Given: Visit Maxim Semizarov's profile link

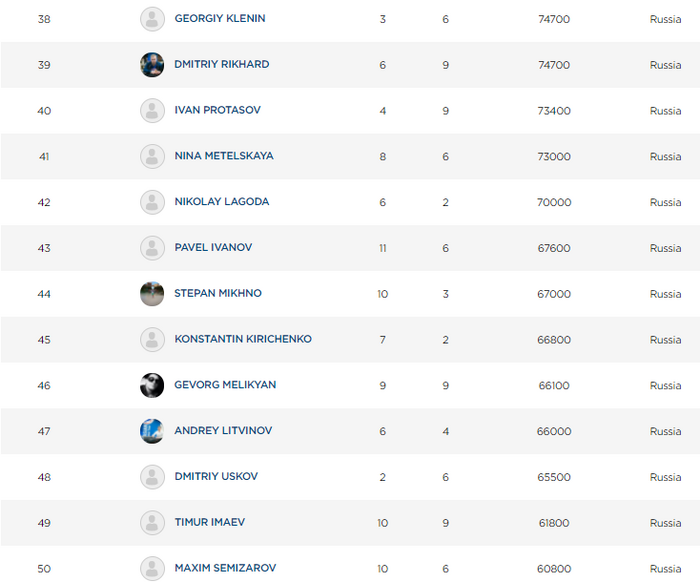Looking at the screenshot, I should pyautogui.click(x=225, y=569).
